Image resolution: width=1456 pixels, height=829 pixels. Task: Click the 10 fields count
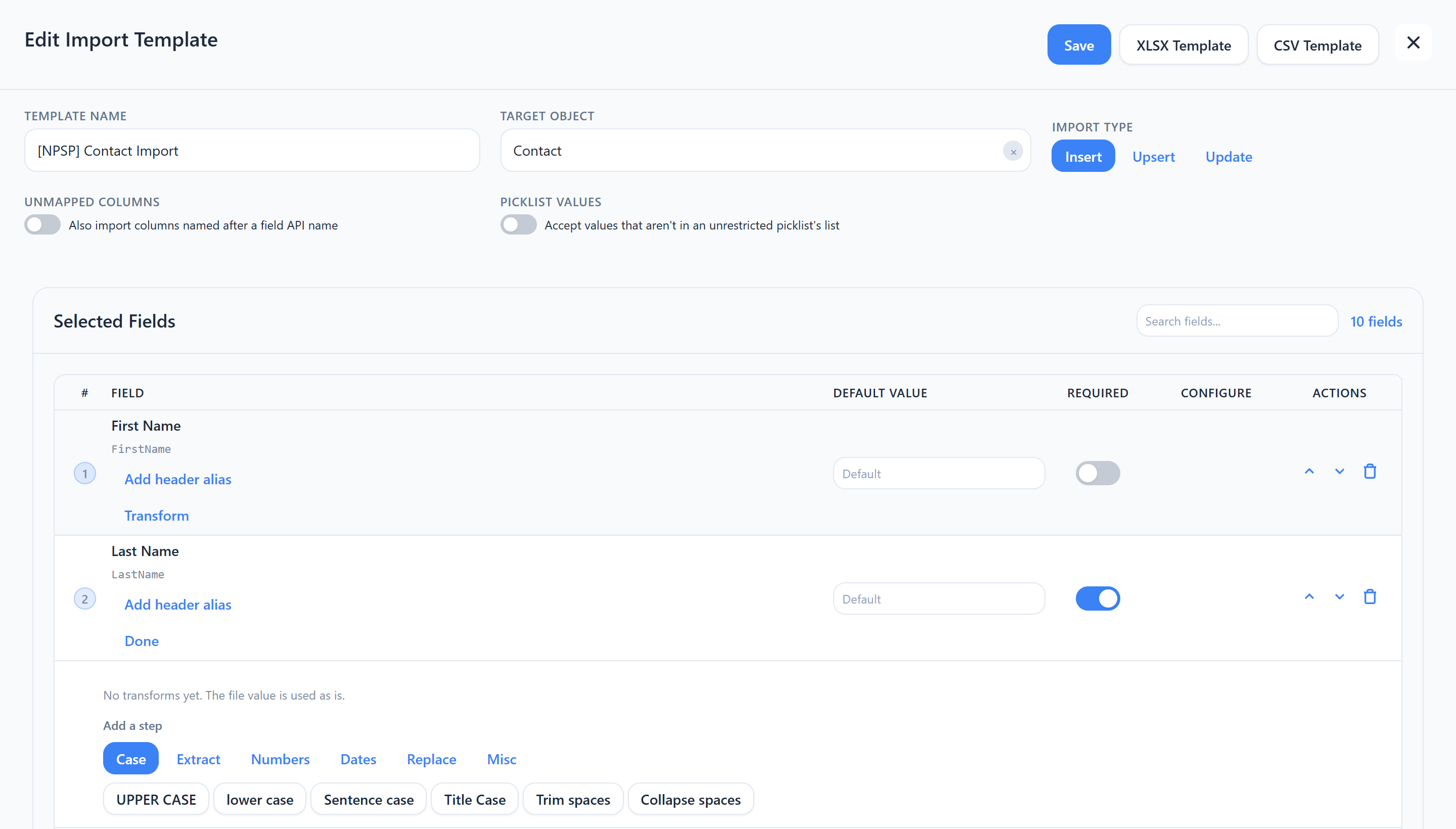tap(1376, 321)
